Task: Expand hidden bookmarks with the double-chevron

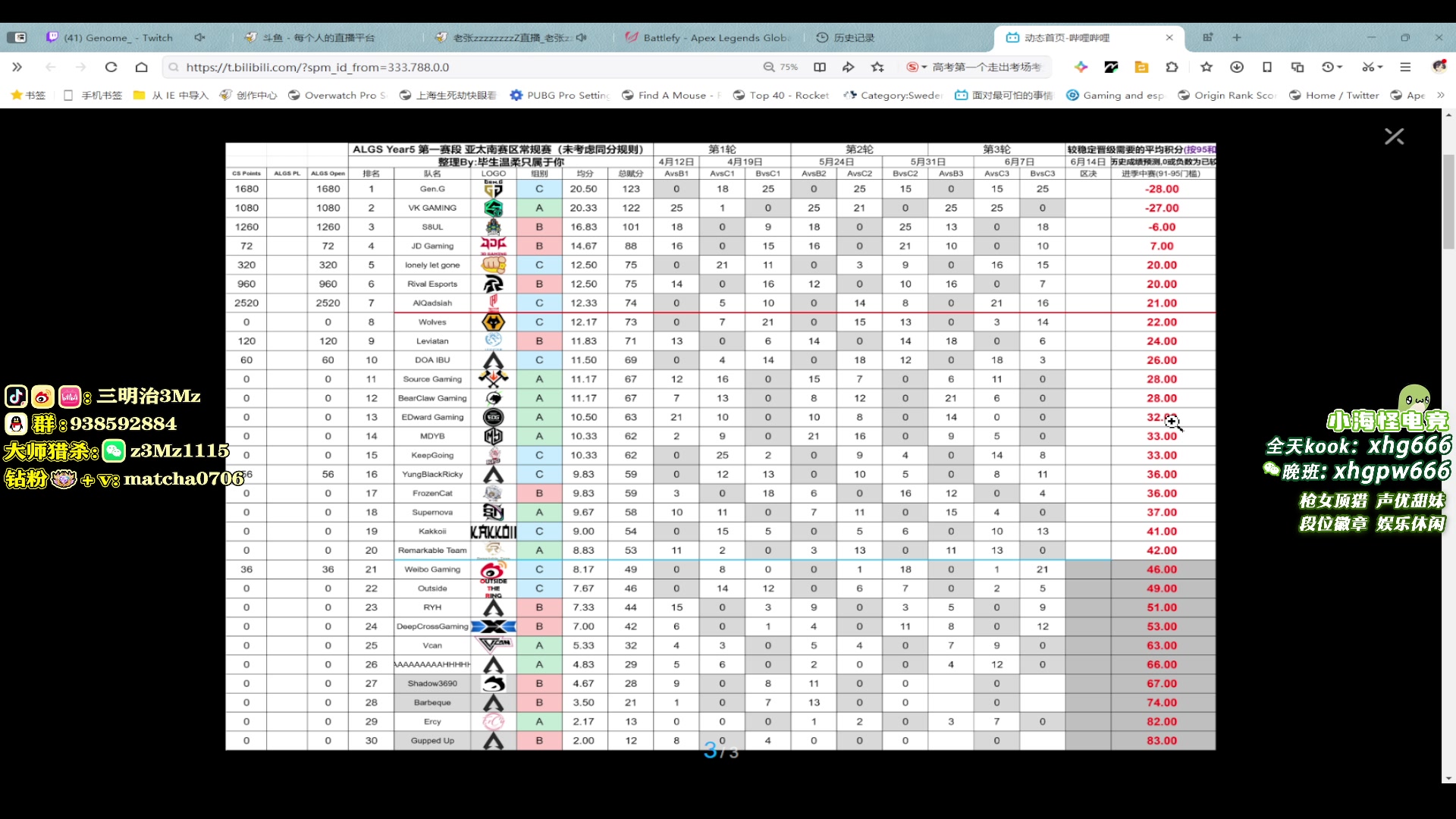Action: click(x=1441, y=95)
